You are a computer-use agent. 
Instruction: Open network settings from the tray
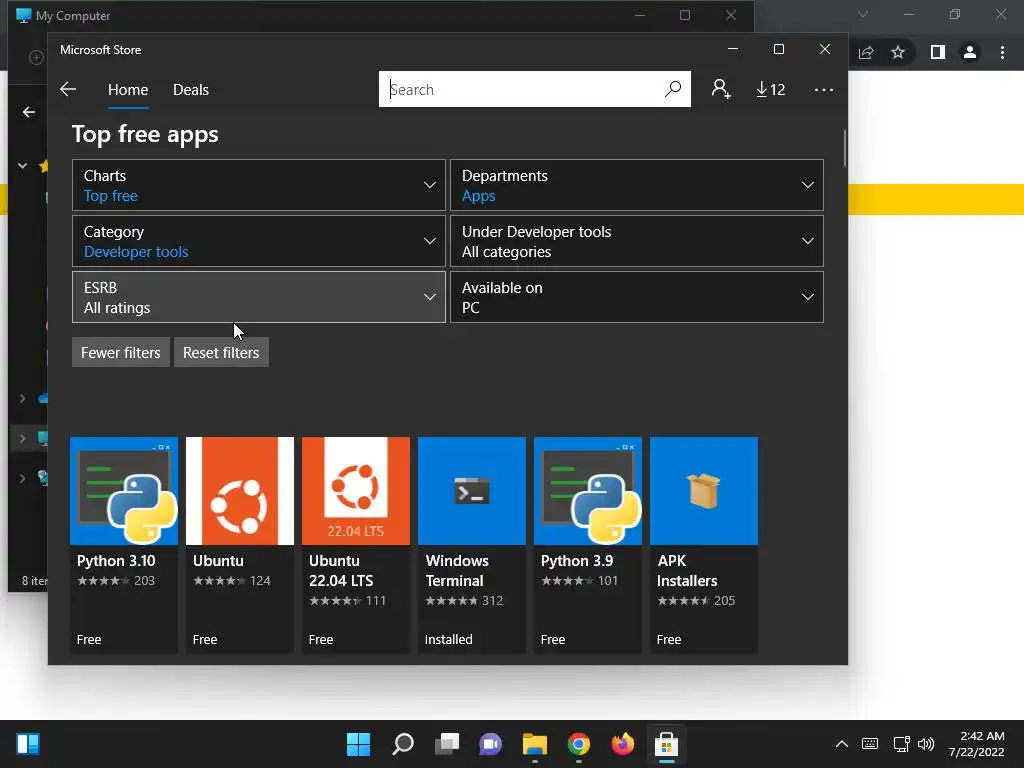(901, 744)
